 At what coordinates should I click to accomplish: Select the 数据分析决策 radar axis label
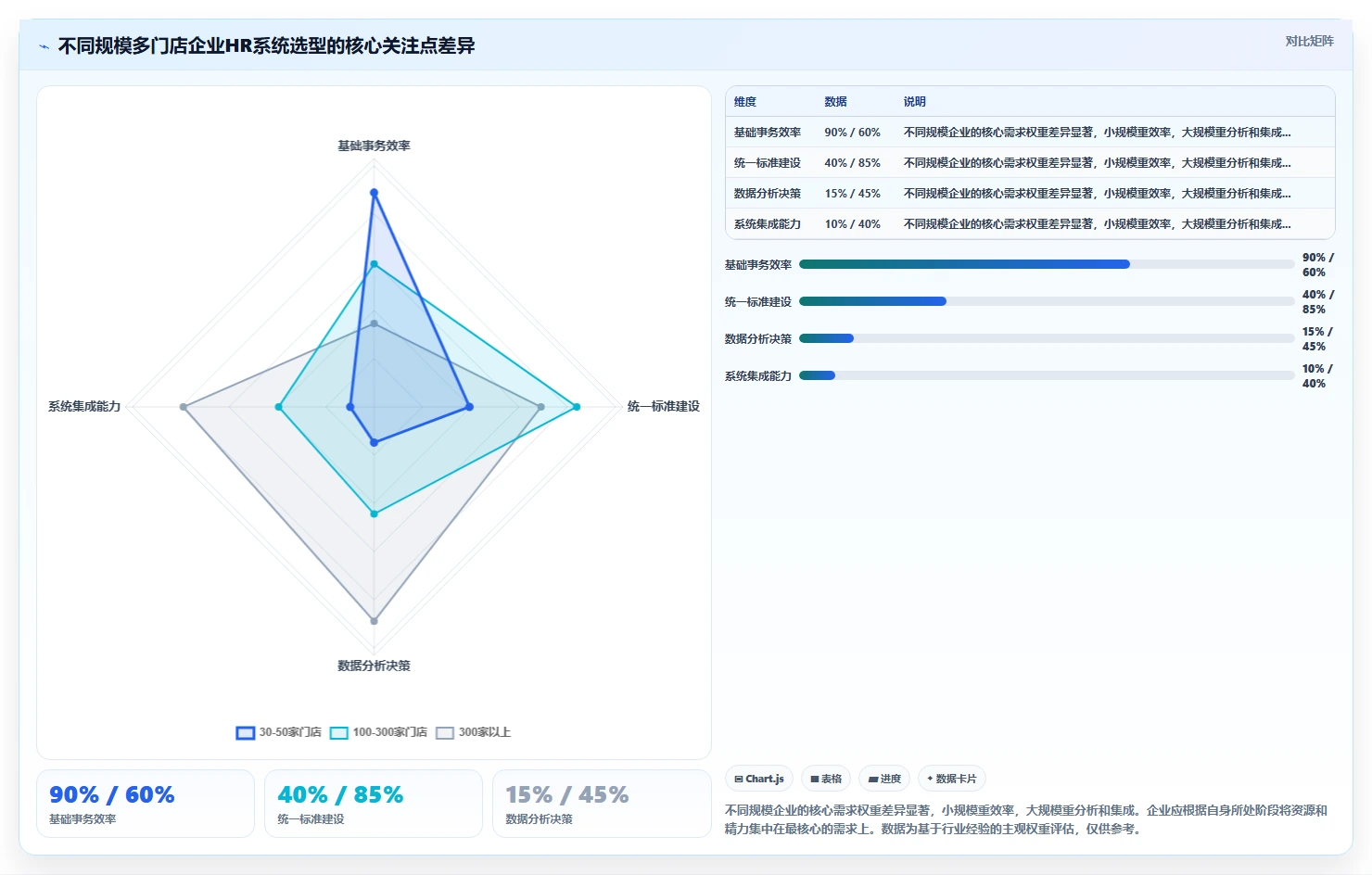[374, 666]
